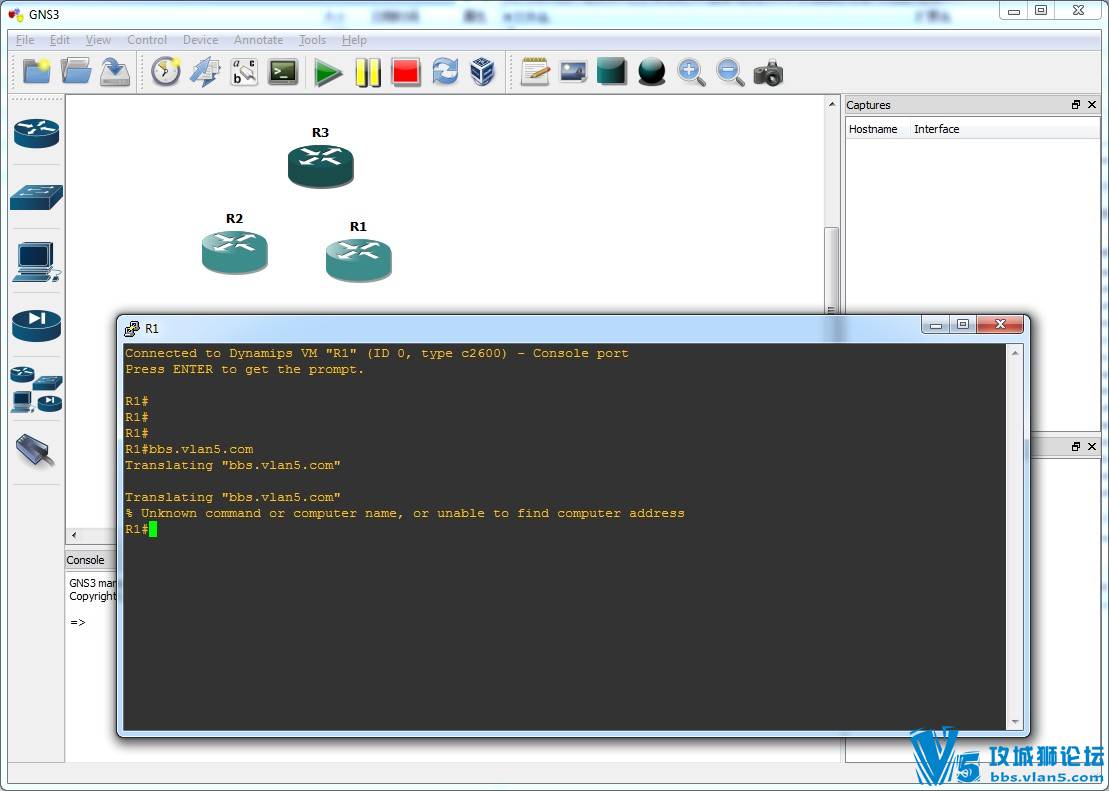This screenshot has height=791, width=1109.
Task: Select router R2 on the canvas
Action: pos(235,253)
